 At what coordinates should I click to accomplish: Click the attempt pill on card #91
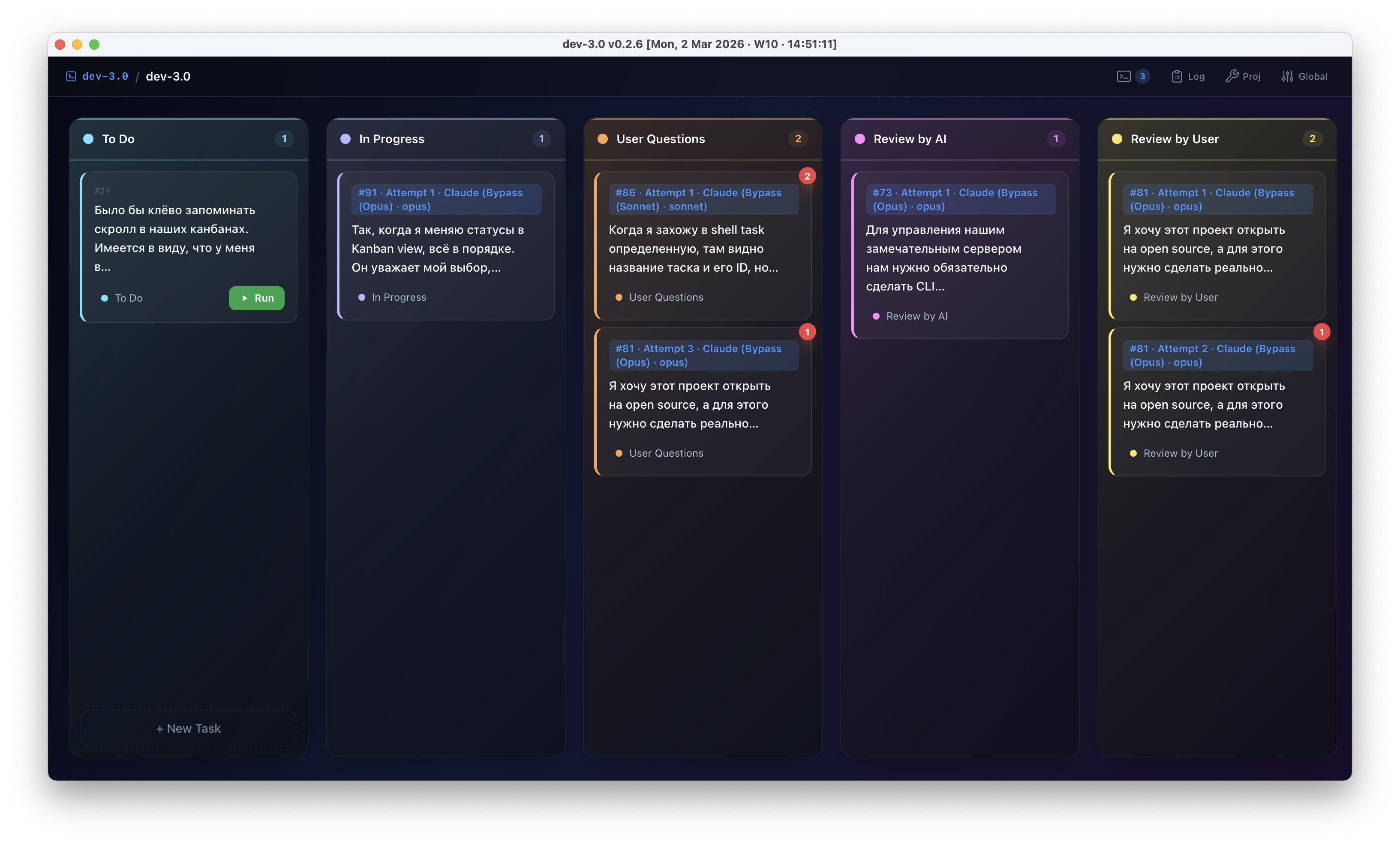pos(447,199)
